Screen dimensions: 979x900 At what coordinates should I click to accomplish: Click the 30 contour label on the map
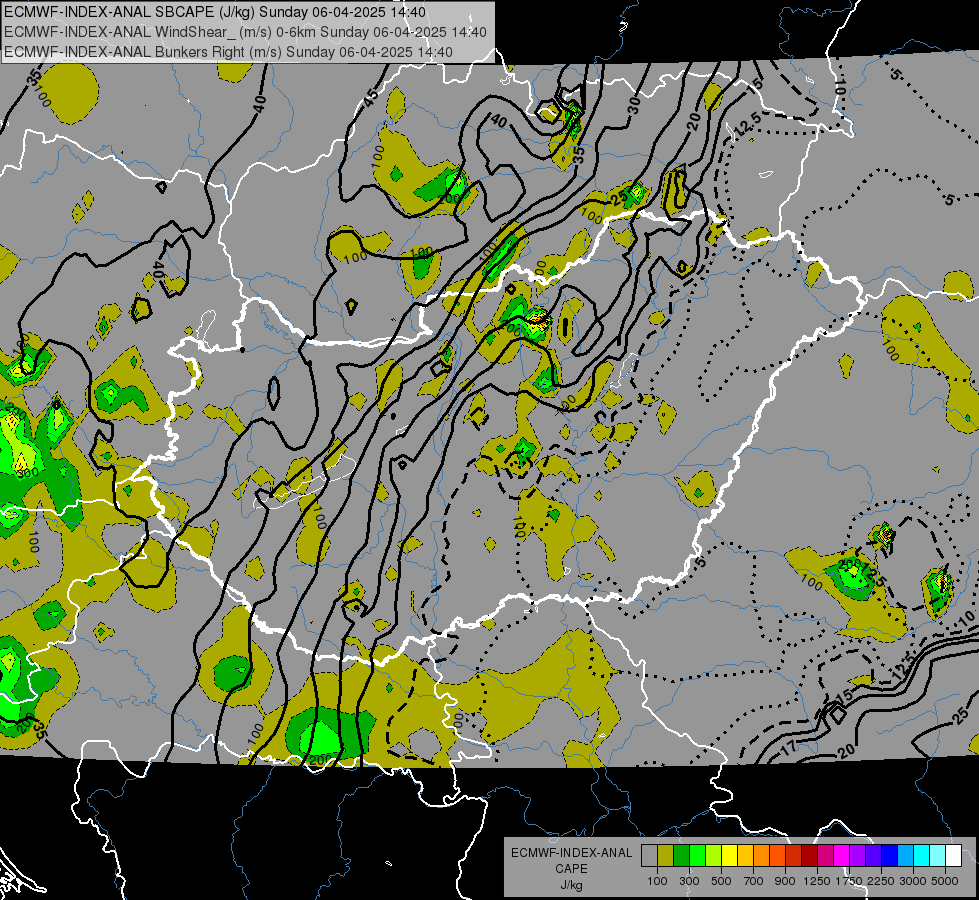click(634, 104)
